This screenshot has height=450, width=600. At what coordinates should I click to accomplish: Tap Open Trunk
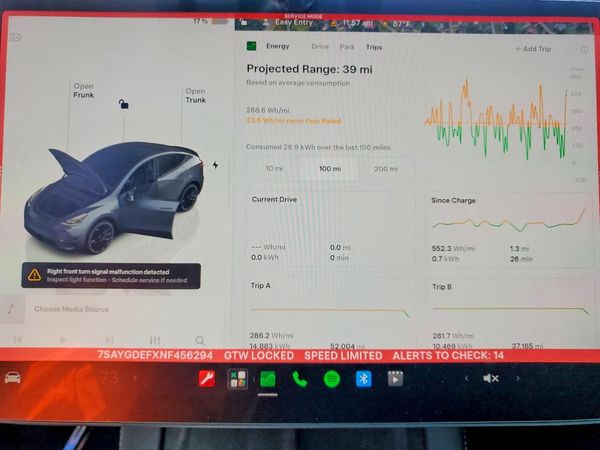pos(196,96)
